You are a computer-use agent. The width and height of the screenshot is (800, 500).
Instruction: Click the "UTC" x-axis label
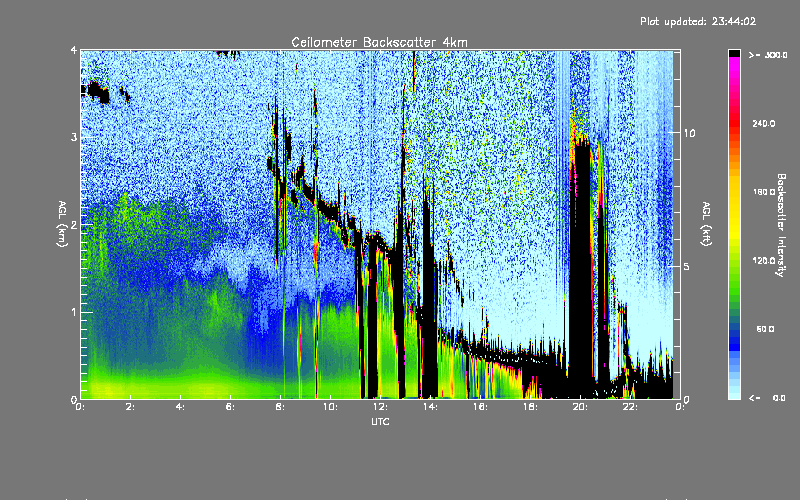(x=380, y=421)
